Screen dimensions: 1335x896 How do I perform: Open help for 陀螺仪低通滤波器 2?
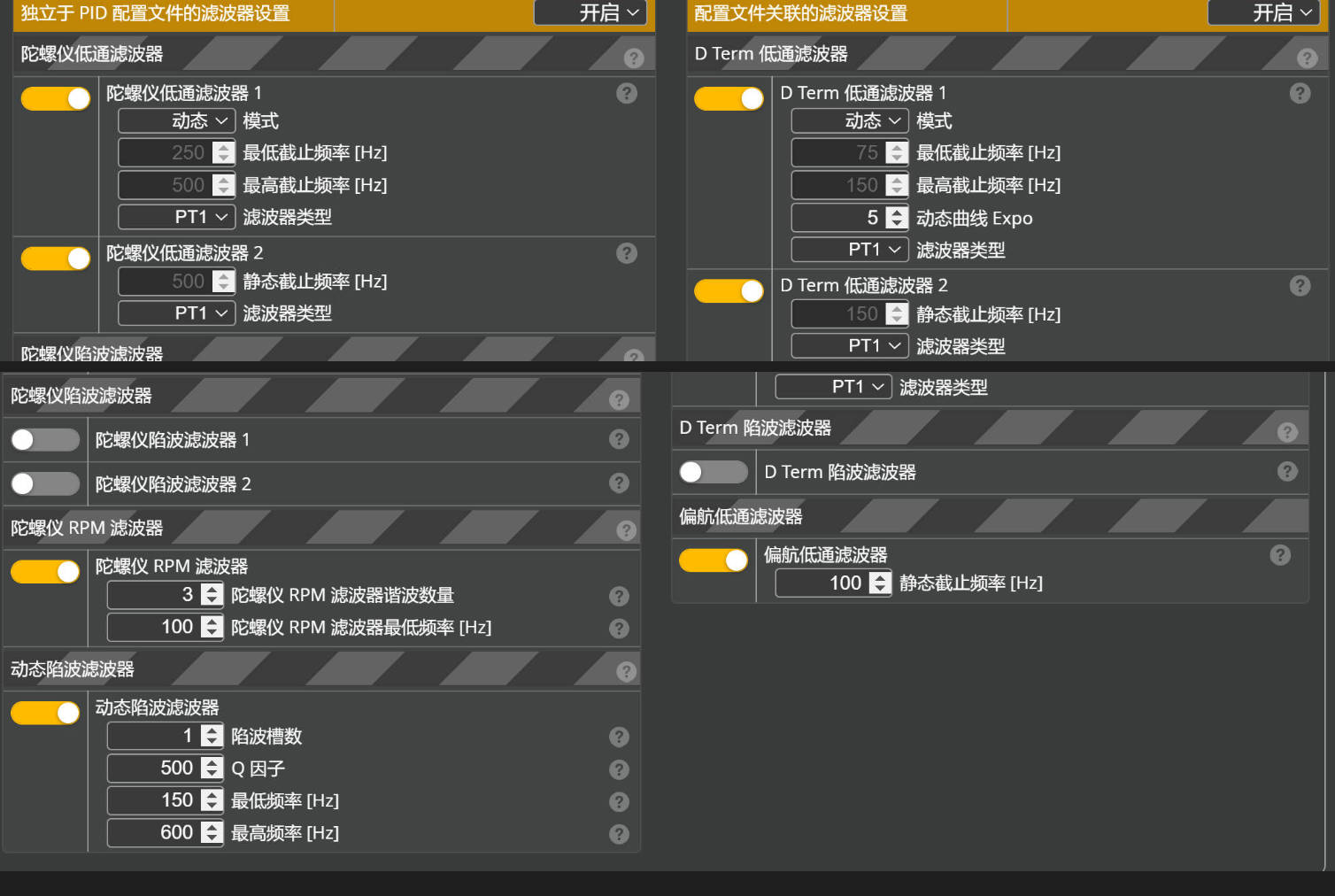tap(627, 253)
